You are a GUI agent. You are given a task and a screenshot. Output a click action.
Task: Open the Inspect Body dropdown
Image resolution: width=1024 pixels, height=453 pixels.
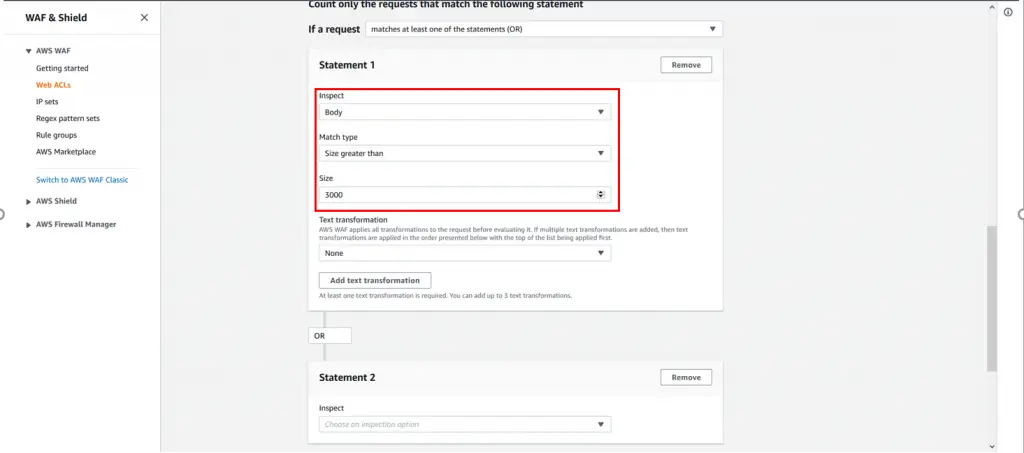465,112
